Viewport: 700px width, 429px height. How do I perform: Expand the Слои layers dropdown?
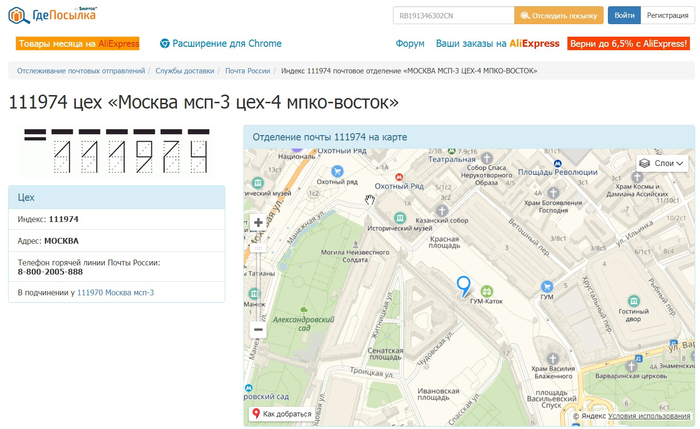[662, 163]
